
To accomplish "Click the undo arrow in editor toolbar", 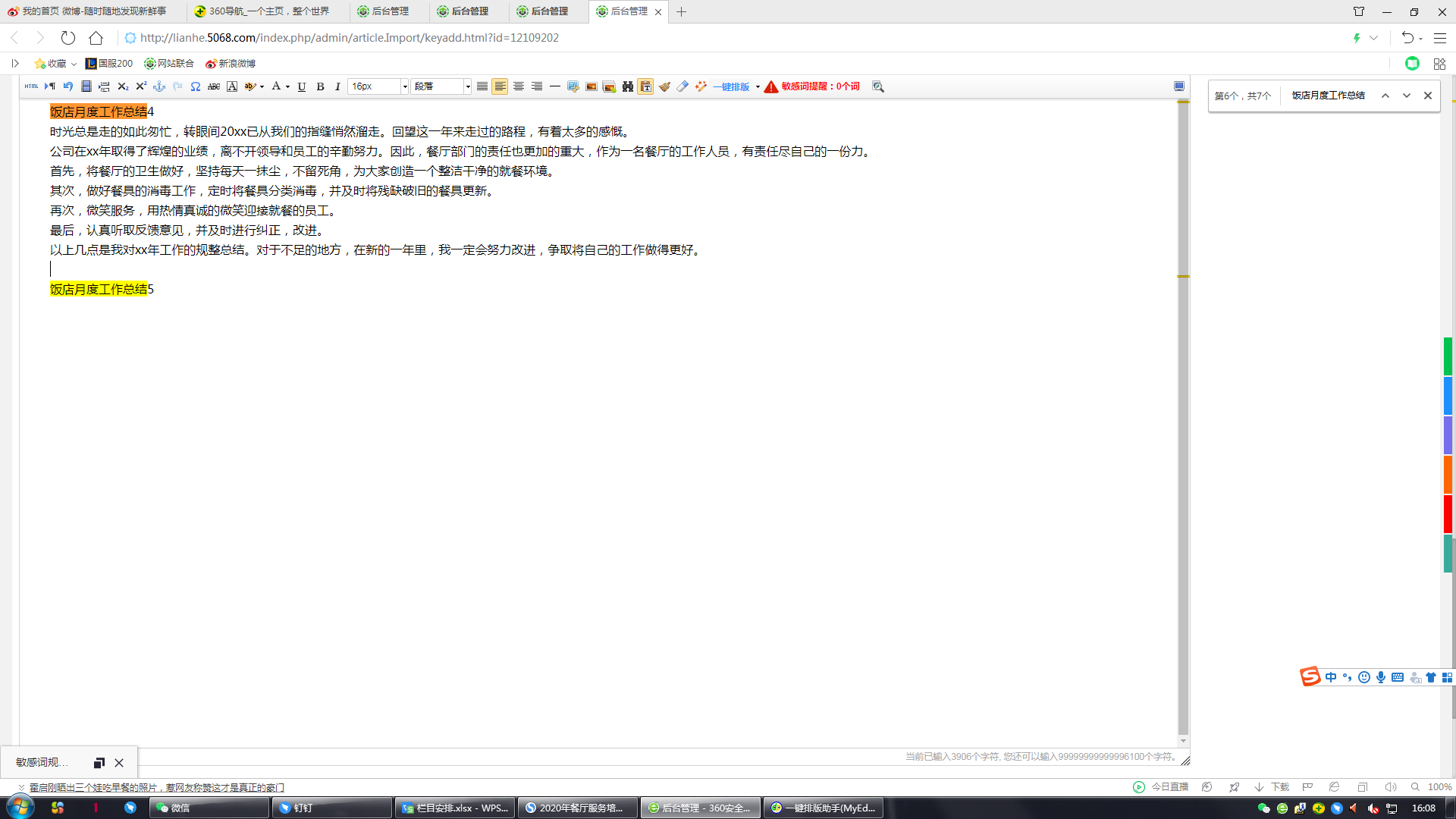I will [68, 86].
